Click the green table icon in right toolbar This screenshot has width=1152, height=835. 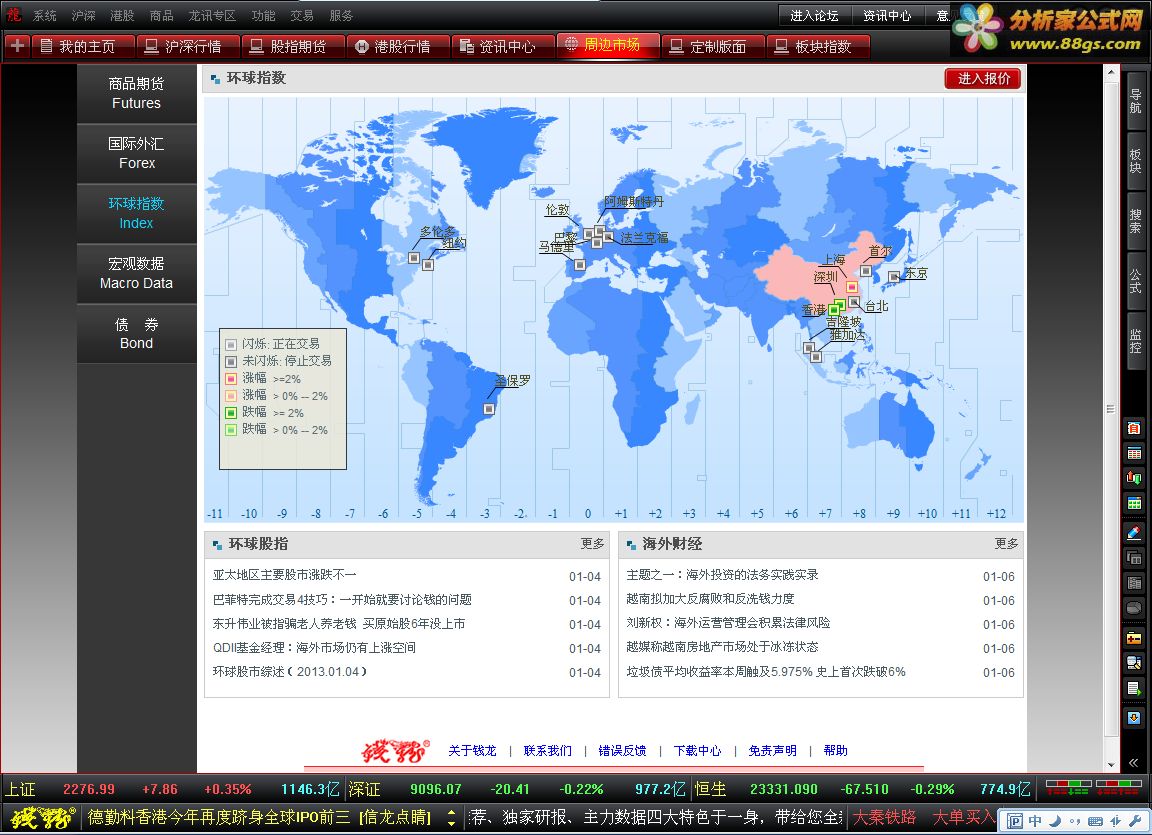(1134, 503)
